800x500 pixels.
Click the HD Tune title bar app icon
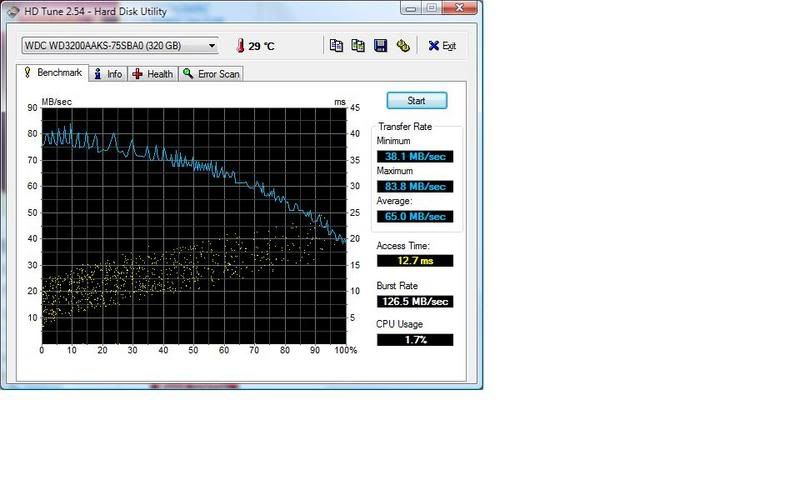pyautogui.click(x=13, y=11)
